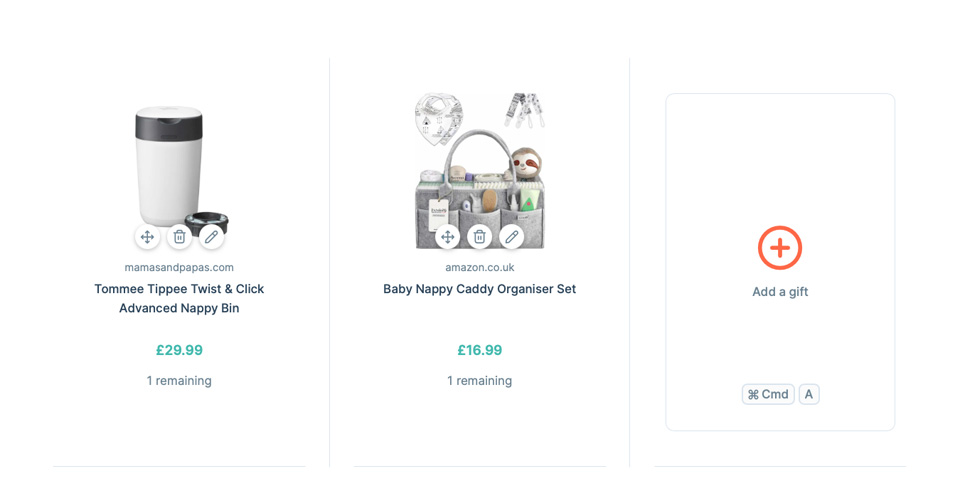The height and width of the screenshot is (490, 960).
Task: Edit the Baby Nappy Caddy Organiser Set
Action: [x=511, y=237]
